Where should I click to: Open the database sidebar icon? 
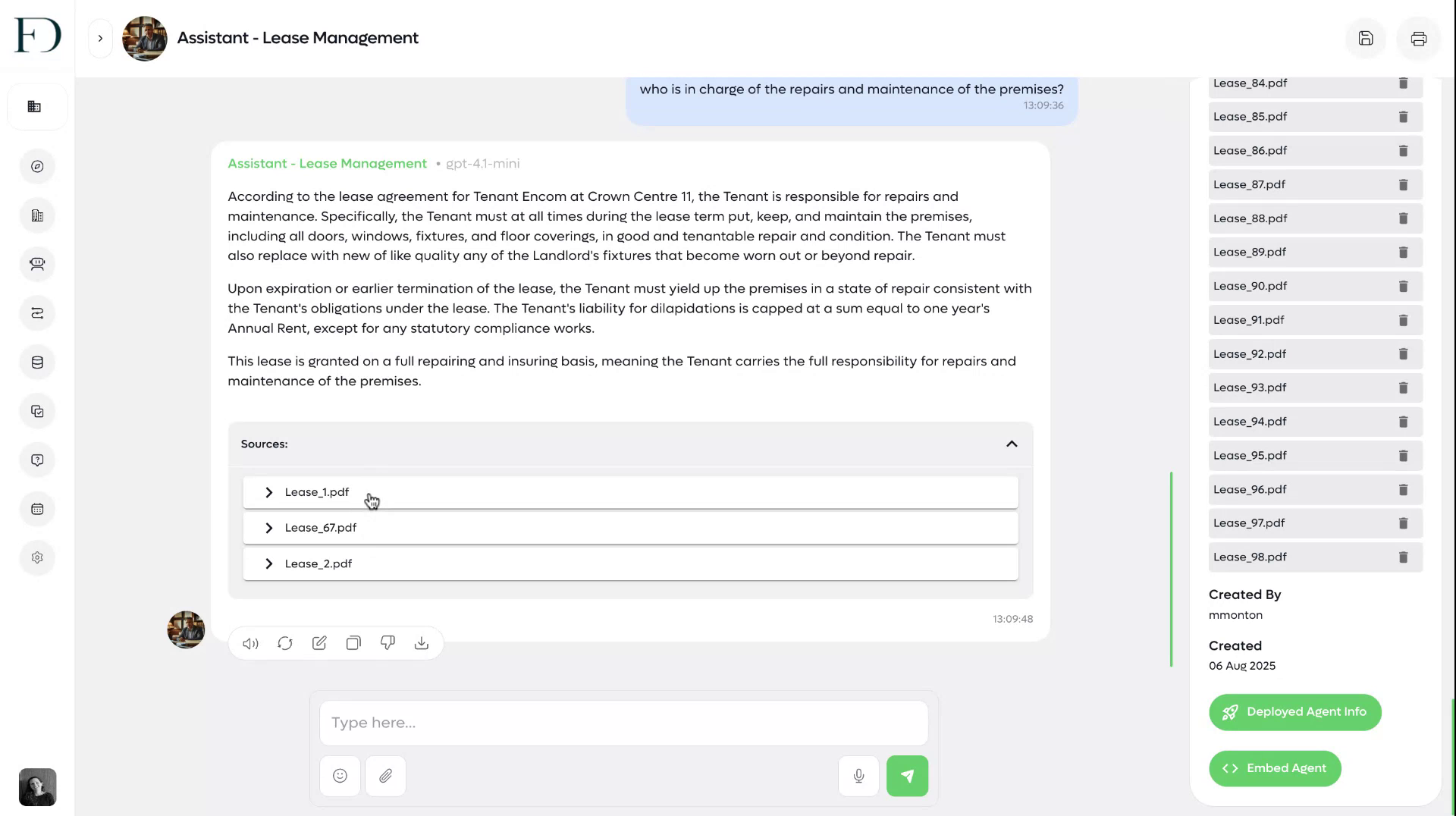(x=37, y=362)
